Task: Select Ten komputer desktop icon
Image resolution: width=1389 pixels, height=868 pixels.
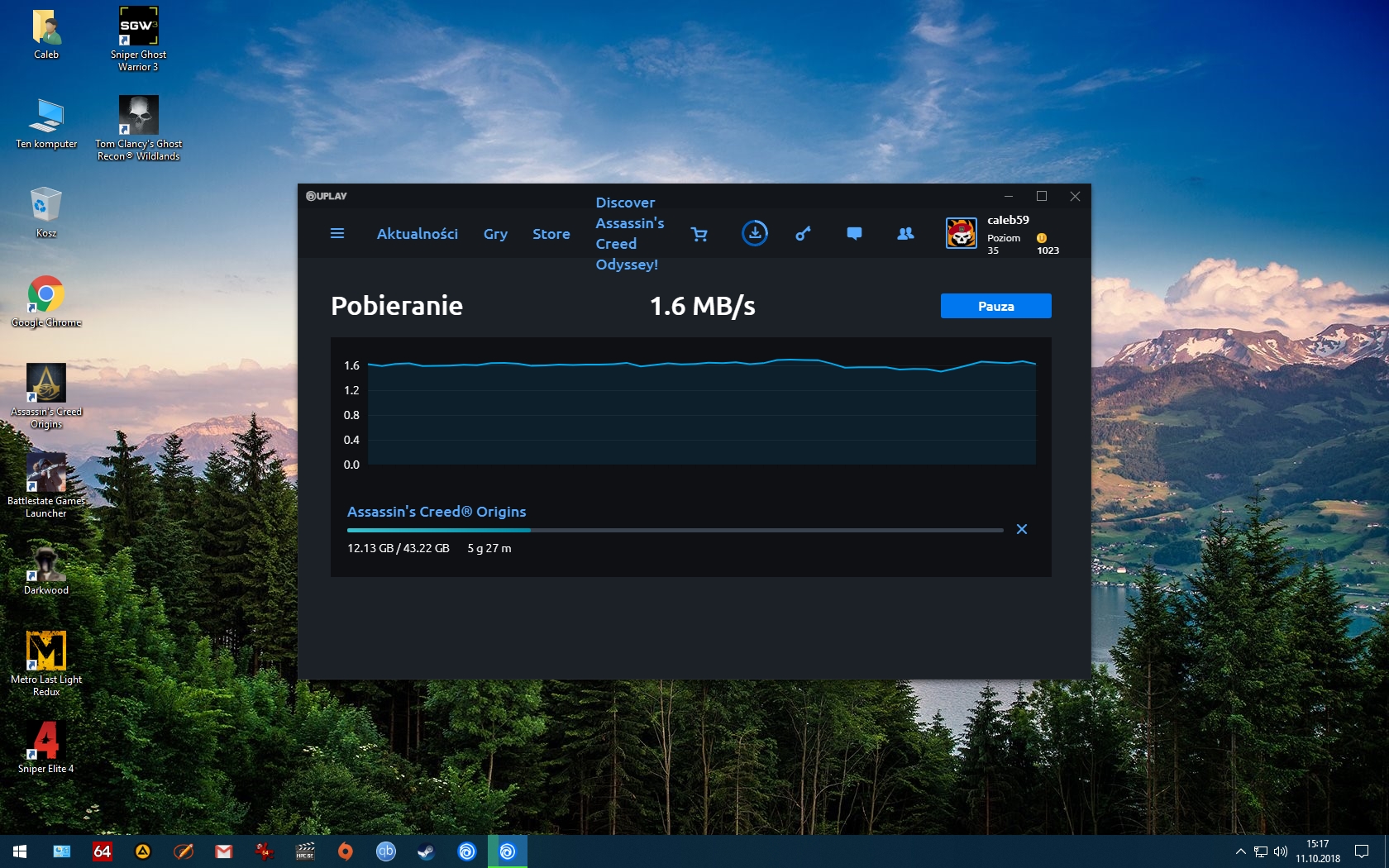Action: (46, 124)
